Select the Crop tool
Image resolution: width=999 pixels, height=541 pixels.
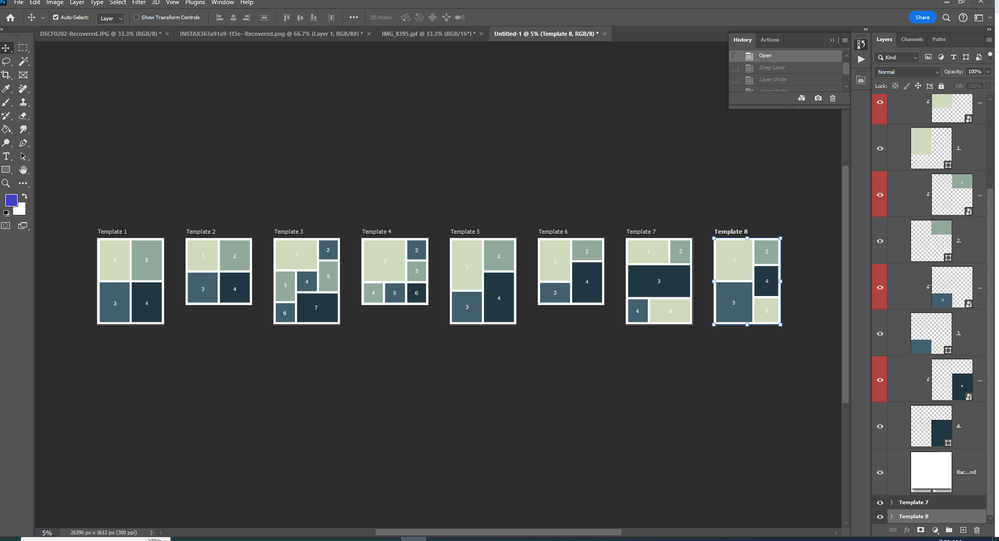6,75
